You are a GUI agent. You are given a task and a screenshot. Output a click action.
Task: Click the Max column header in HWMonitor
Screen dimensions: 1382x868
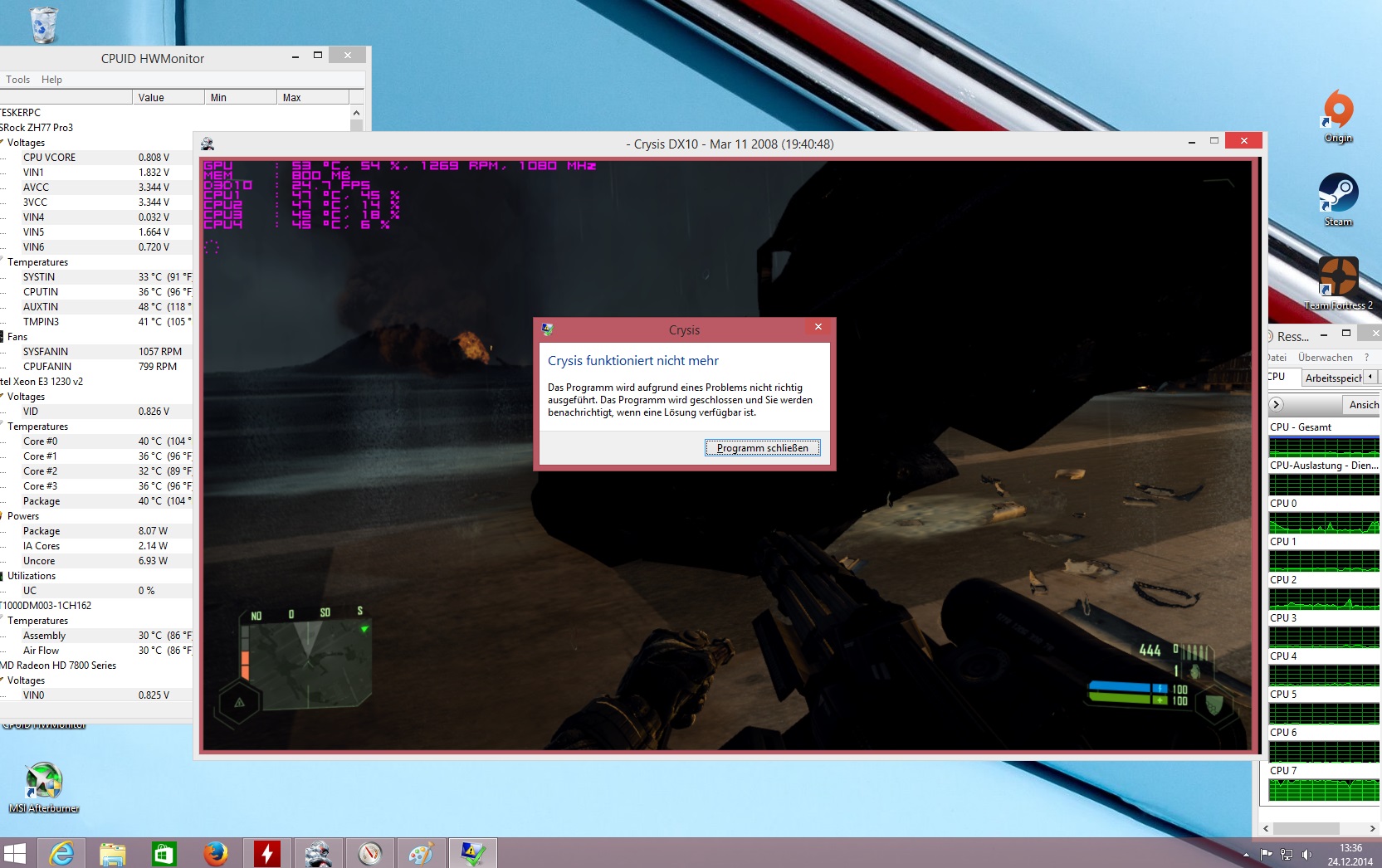[x=312, y=97]
